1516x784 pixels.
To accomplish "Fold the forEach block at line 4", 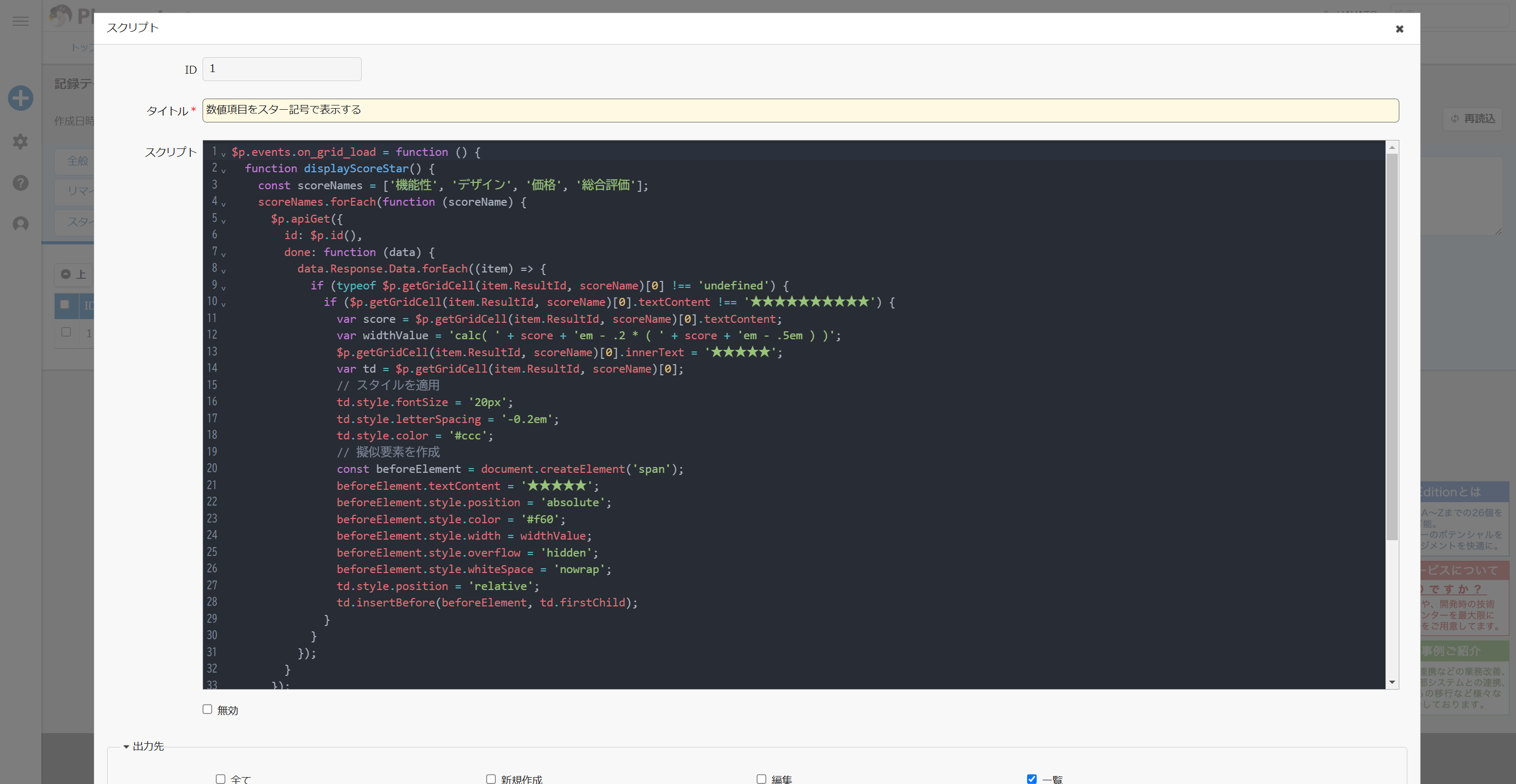I will pyautogui.click(x=224, y=204).
